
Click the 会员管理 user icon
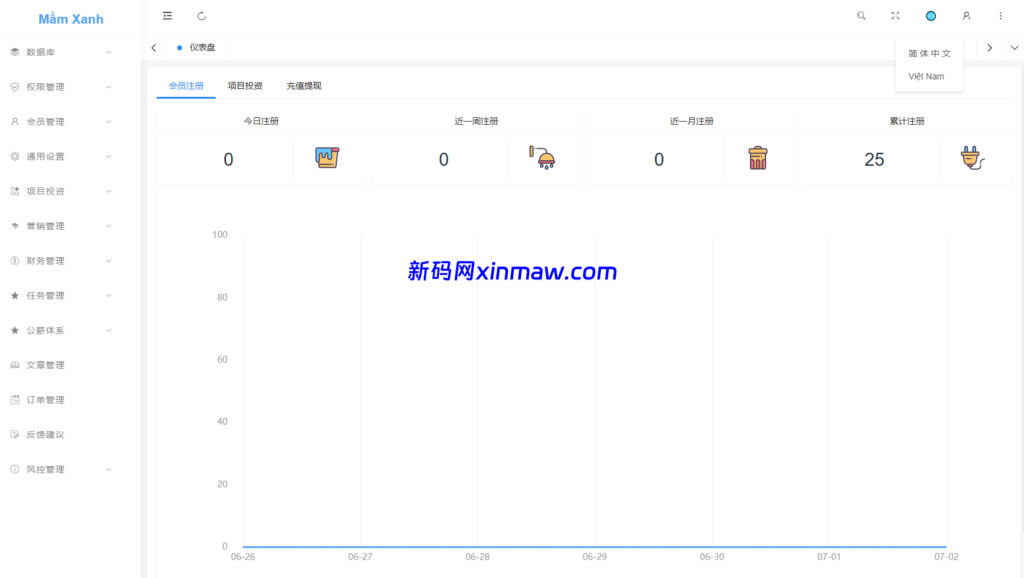click(x=14, y=121)
